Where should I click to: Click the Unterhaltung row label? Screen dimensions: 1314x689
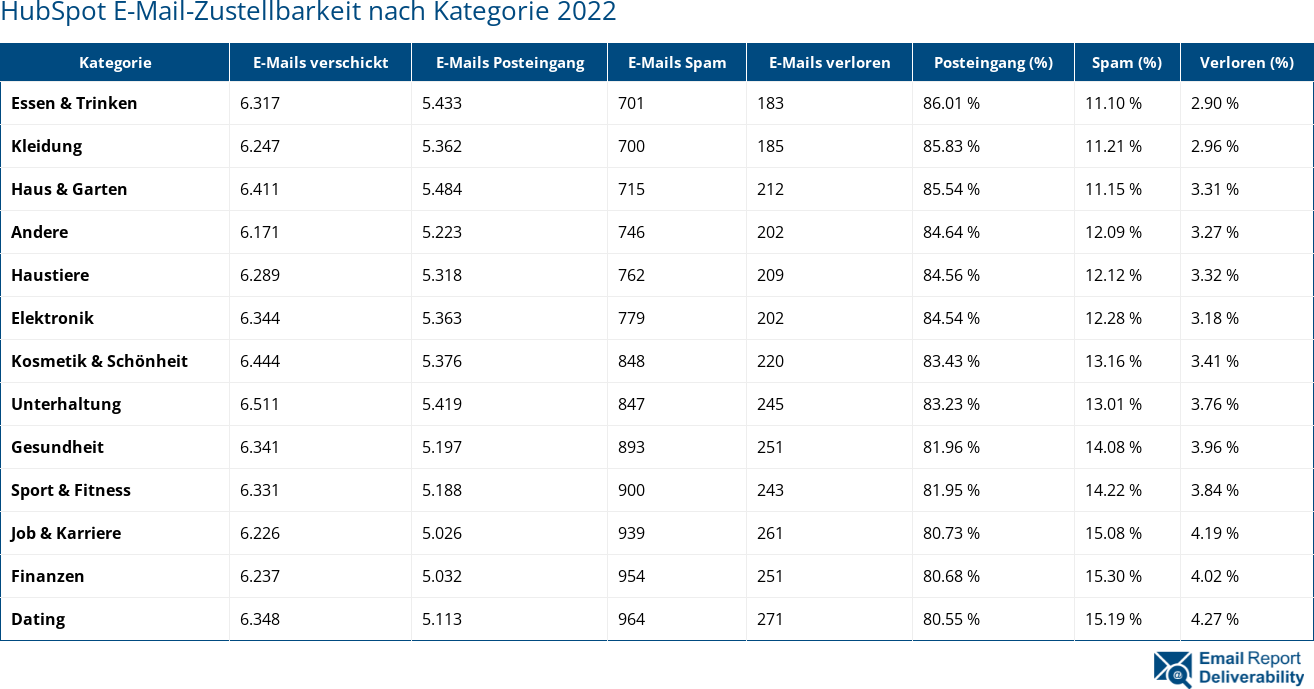coord(66,404)
